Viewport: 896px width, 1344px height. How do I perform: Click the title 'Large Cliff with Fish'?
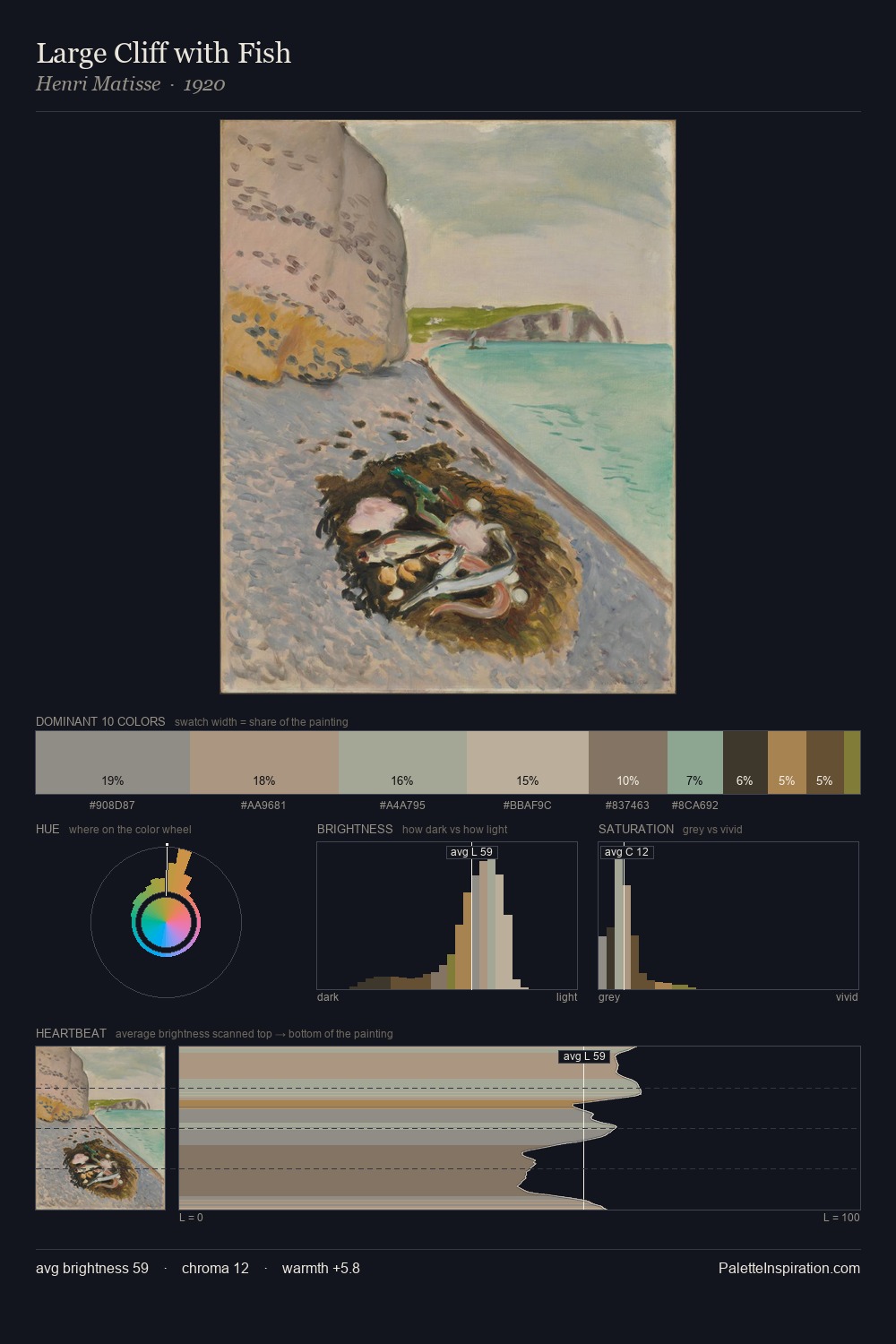[x=164, y=53]
